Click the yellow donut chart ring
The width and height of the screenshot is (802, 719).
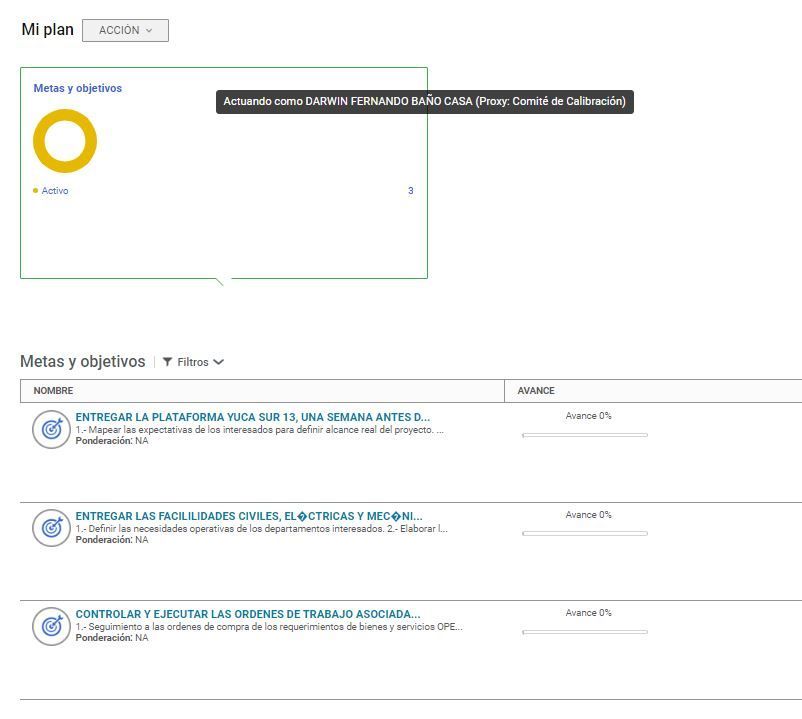65,141
